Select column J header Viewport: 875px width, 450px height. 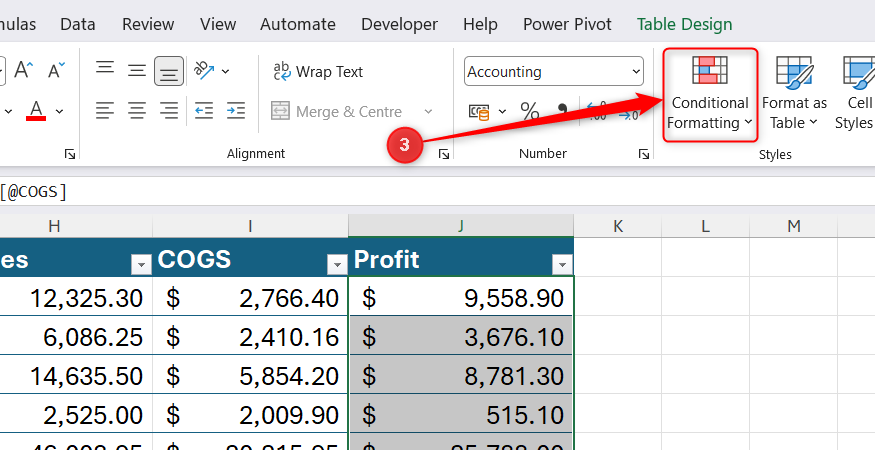point(461,226)
